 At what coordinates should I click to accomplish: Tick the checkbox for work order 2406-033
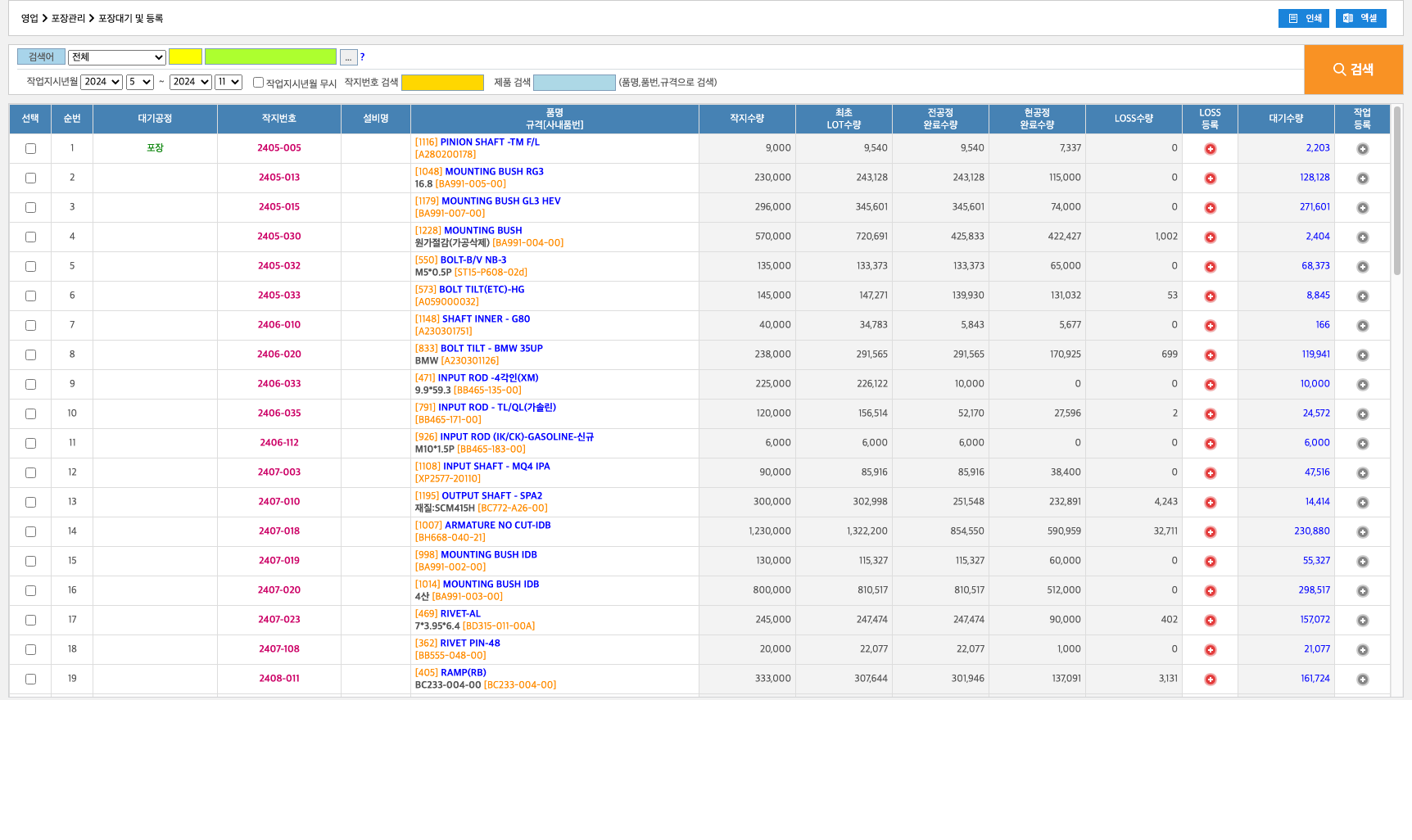pyautogui.click(x=30, y=385)
